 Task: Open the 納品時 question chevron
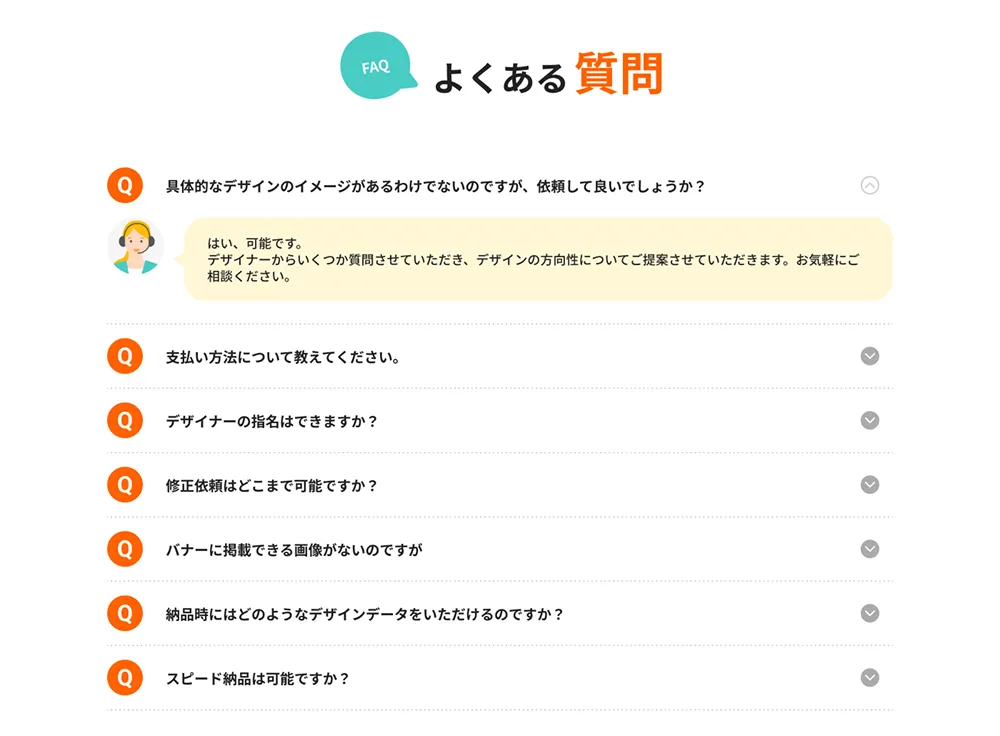(x=869, y=613)
